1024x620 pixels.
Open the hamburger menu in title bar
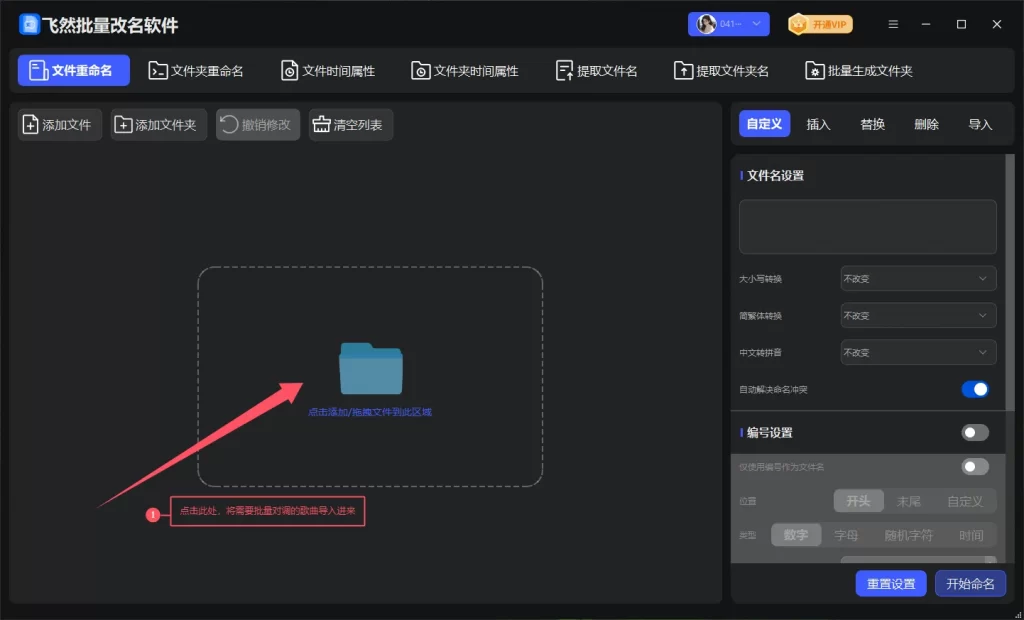coord(893,24)
